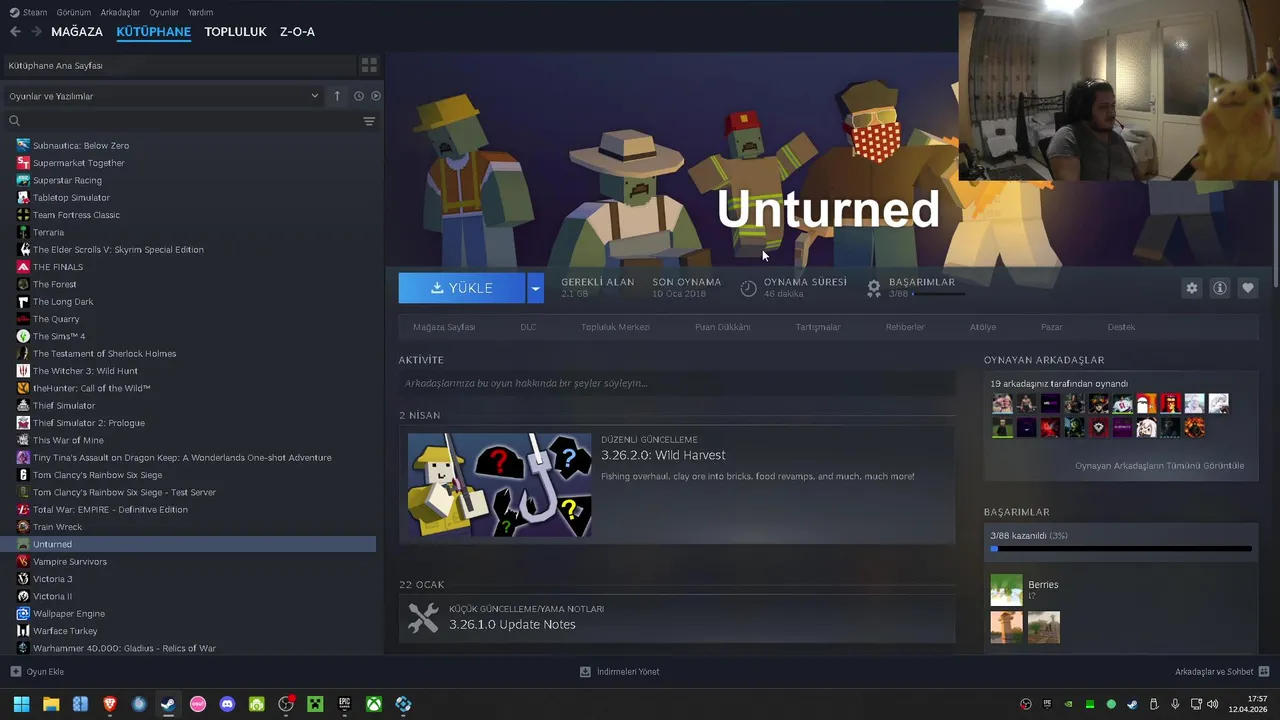Click the Wallpaper Engine list icon
Viewport: 1280px width, 720px height.
[23, 613]
